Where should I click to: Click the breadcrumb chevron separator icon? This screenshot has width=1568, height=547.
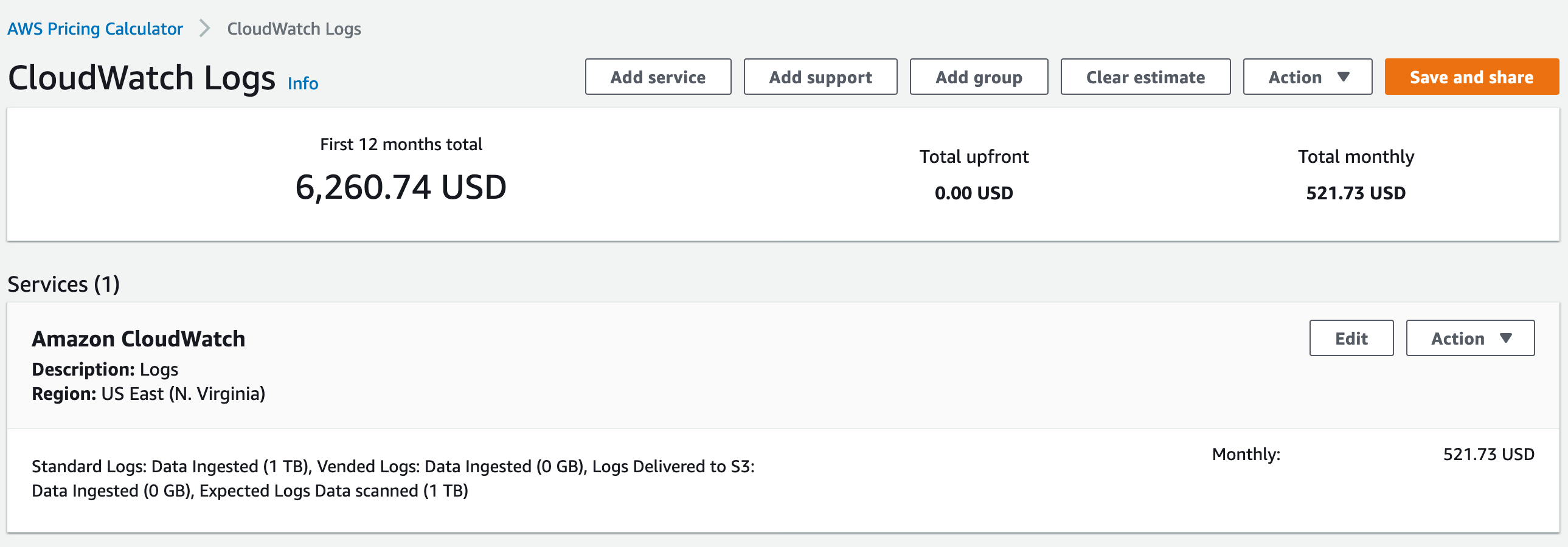point(205,29)
